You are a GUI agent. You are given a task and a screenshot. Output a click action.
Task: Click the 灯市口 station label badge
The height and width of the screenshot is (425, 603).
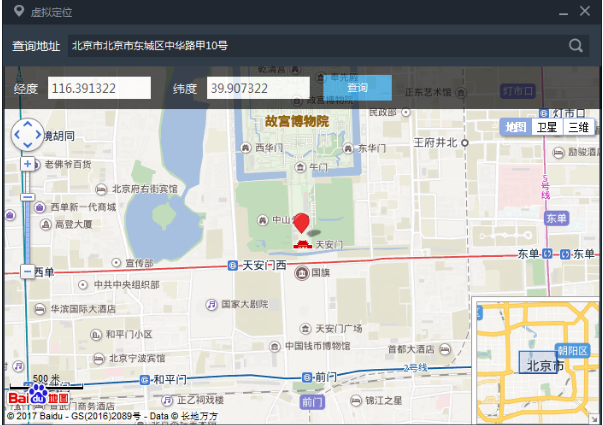(x=518, y=91)
